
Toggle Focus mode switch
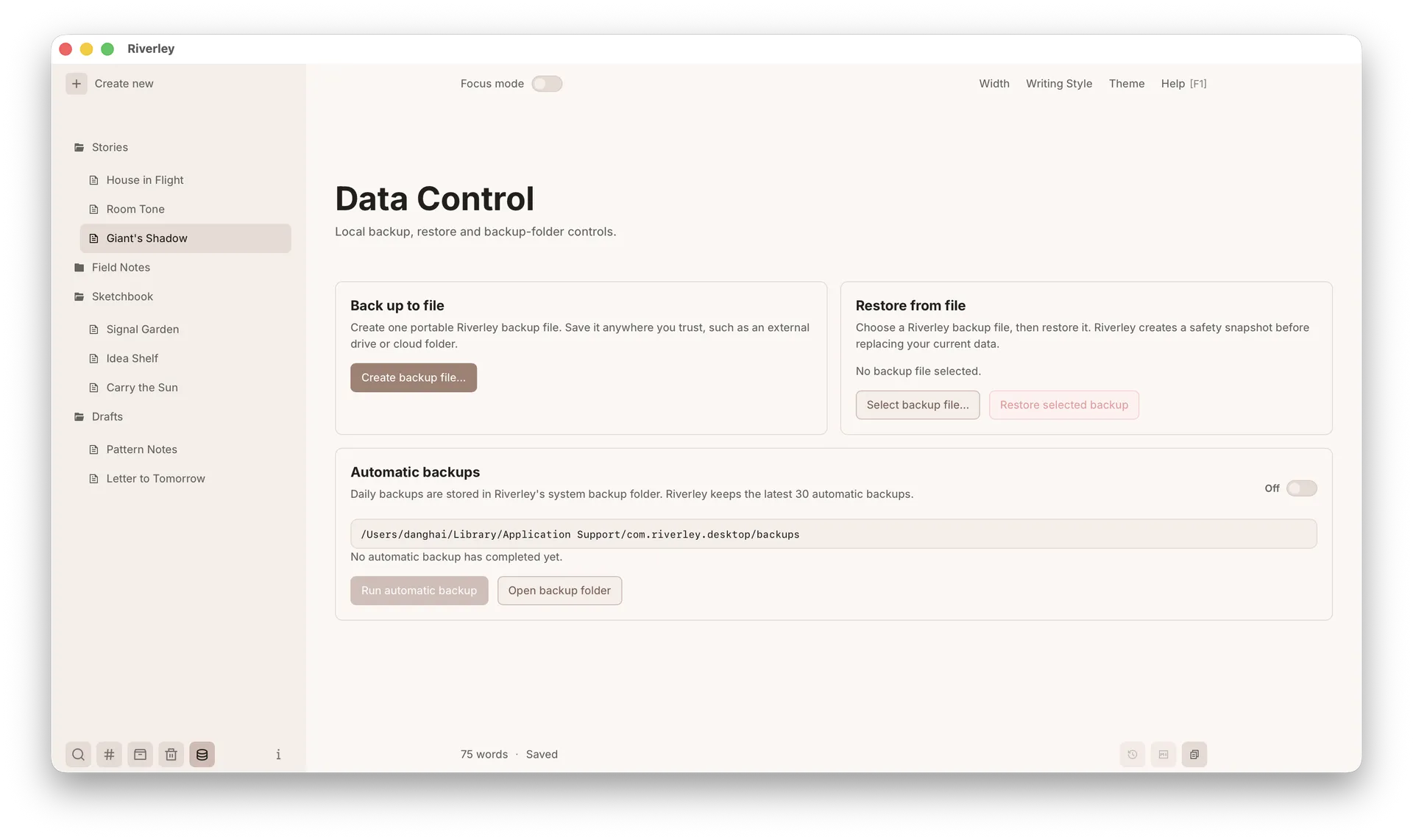click(547, 84)
